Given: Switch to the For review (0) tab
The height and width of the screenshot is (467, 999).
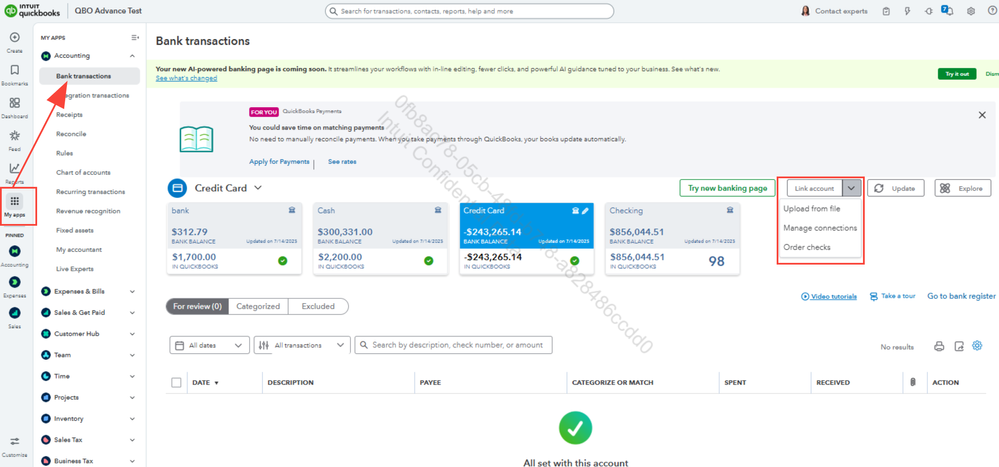Looking at the screenshot, I should [x=197, y=306].
